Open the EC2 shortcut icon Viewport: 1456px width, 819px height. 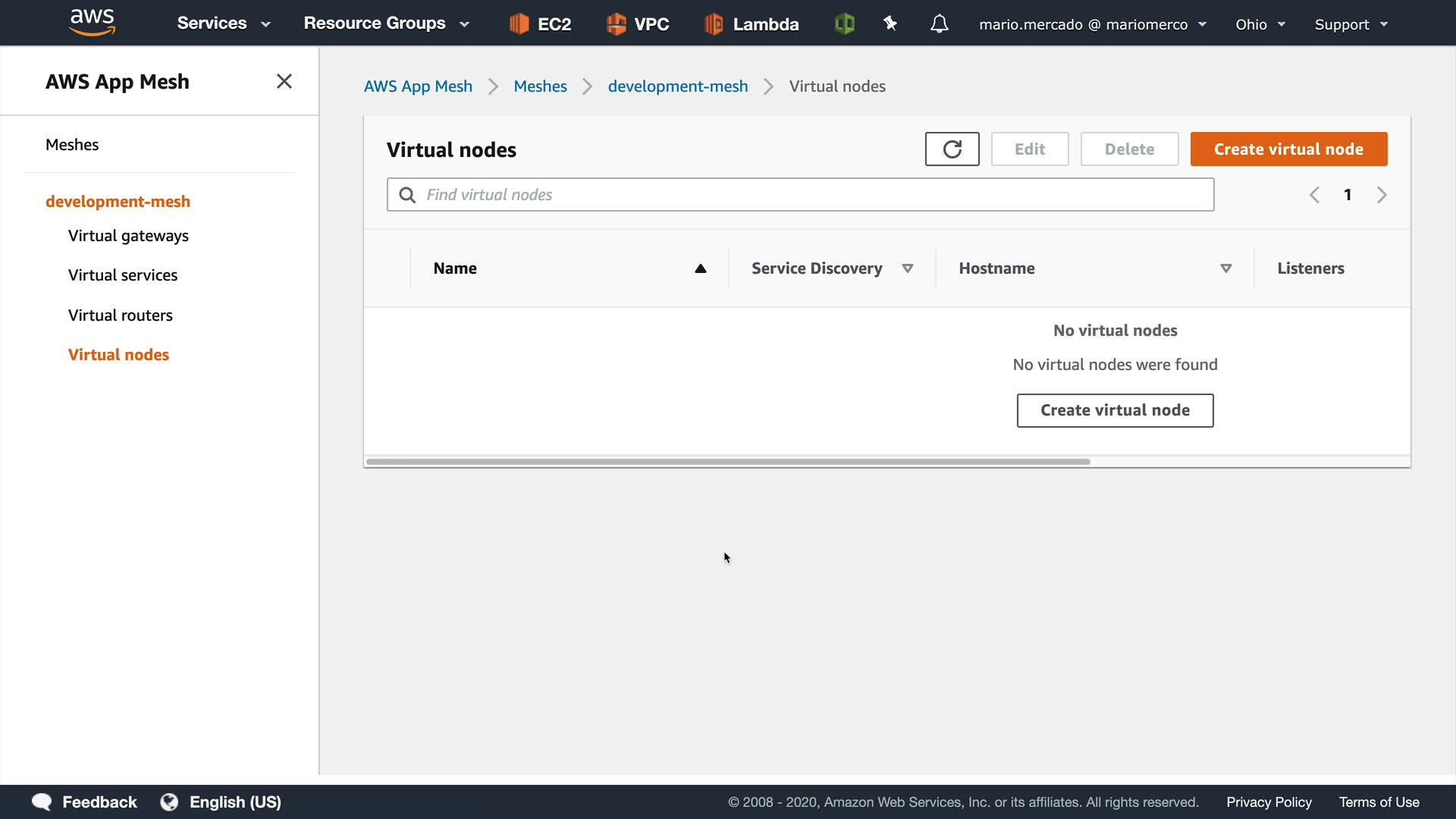pos(519,24)
